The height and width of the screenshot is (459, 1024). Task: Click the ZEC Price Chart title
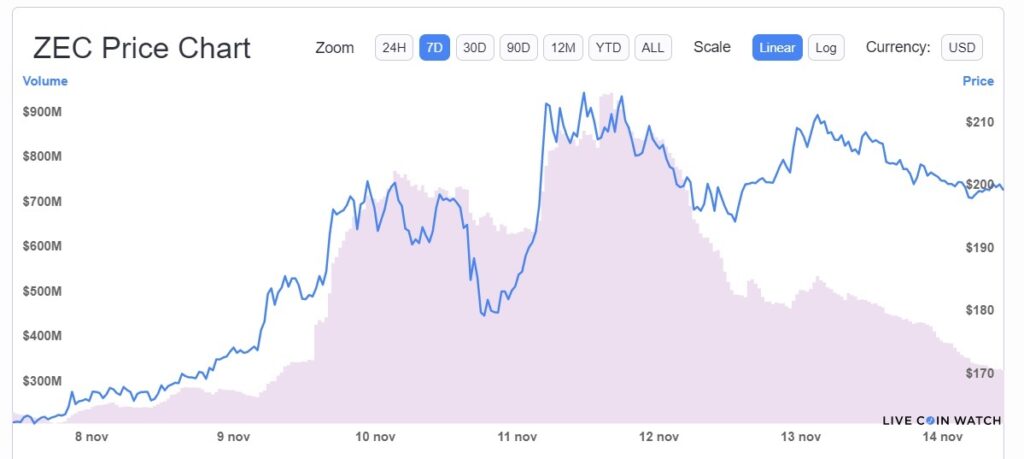point(142,48)
